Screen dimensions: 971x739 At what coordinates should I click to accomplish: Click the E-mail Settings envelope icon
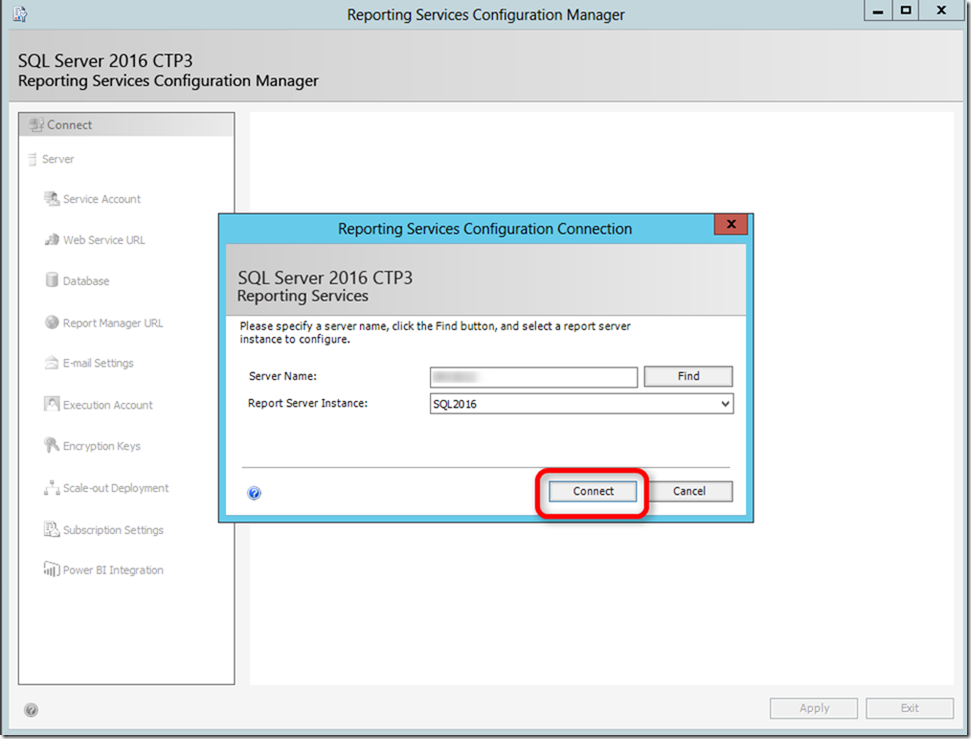coord(51,362)
